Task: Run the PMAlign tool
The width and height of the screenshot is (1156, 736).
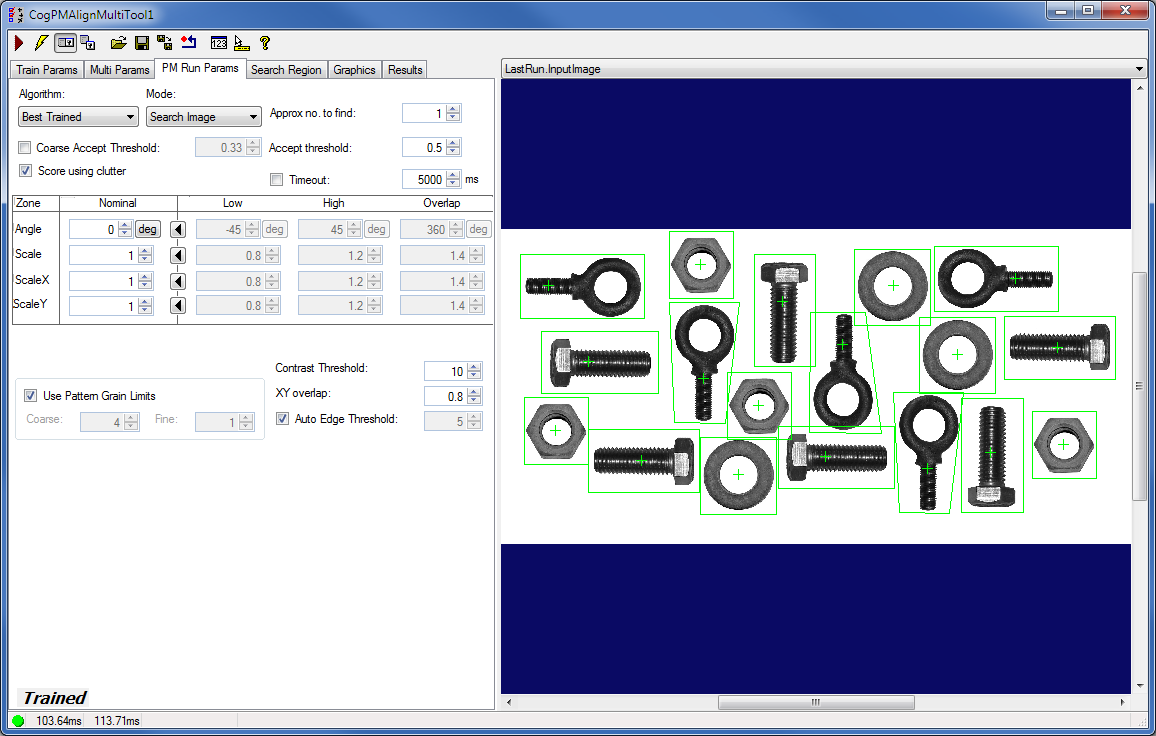Action: (18, 43)
